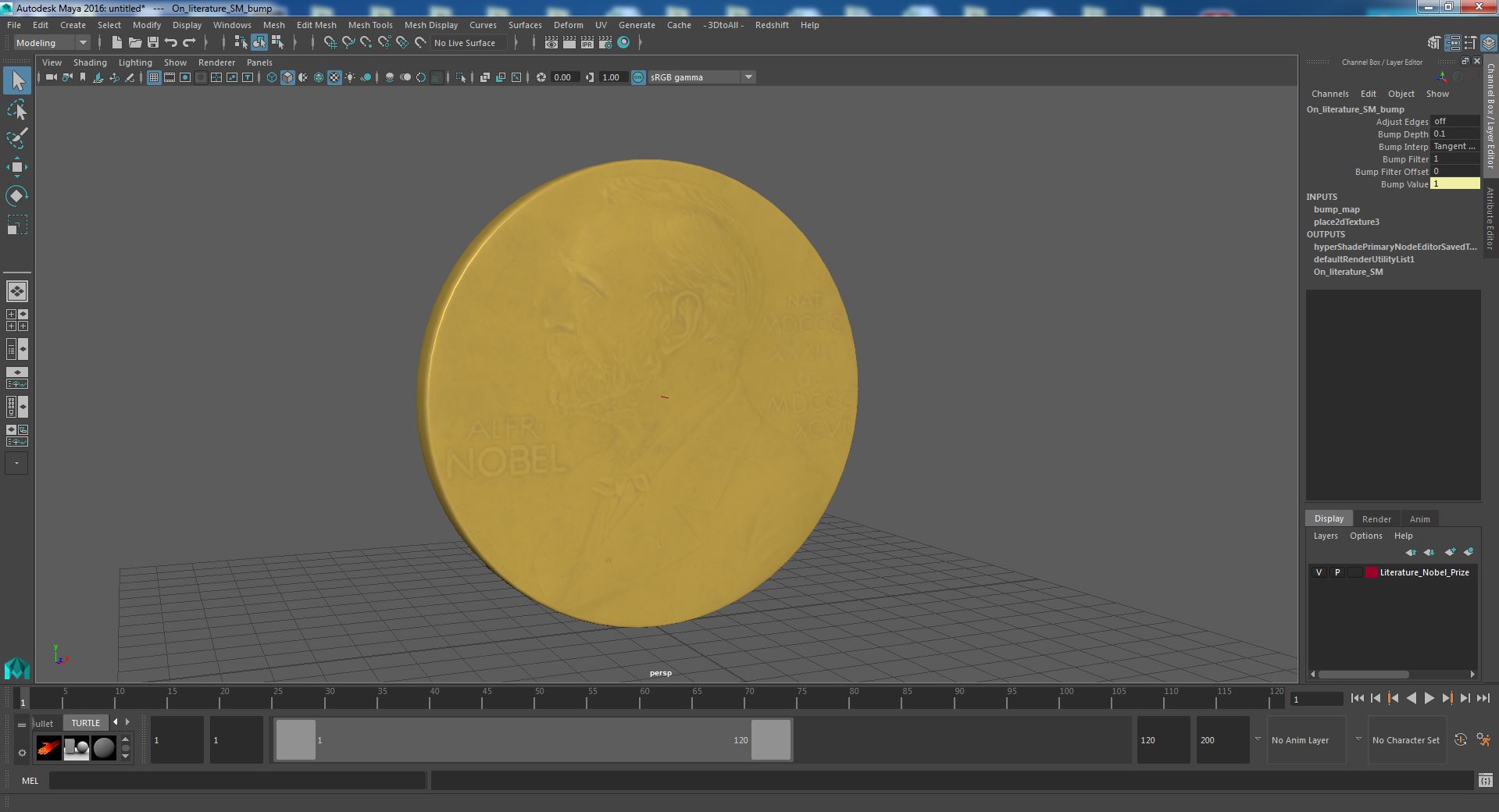
Task: Open the viewport Shading menu
Action: coord(90,62)
